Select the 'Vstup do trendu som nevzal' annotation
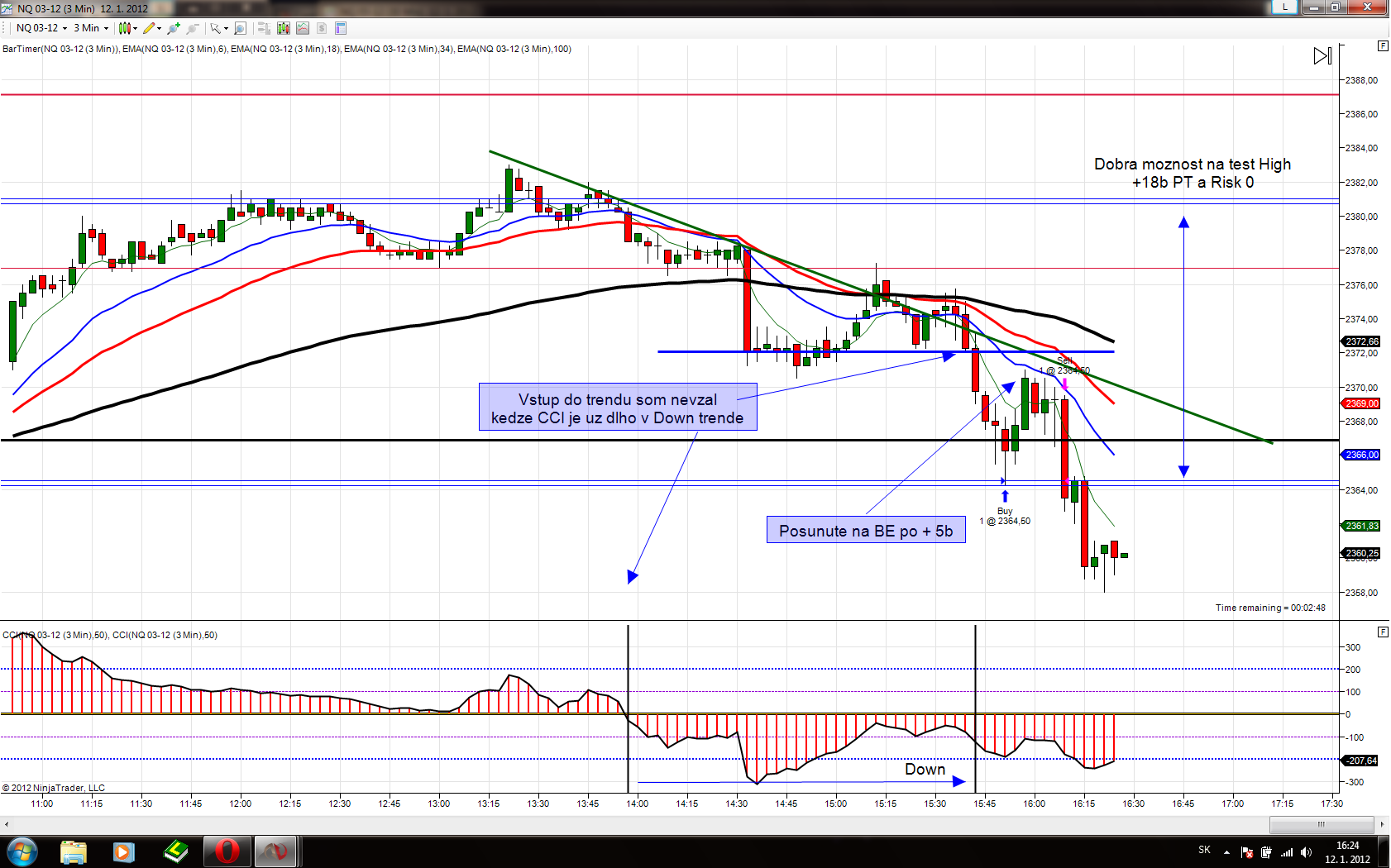This screenshot has width=1391, height=868. [618, 407]
